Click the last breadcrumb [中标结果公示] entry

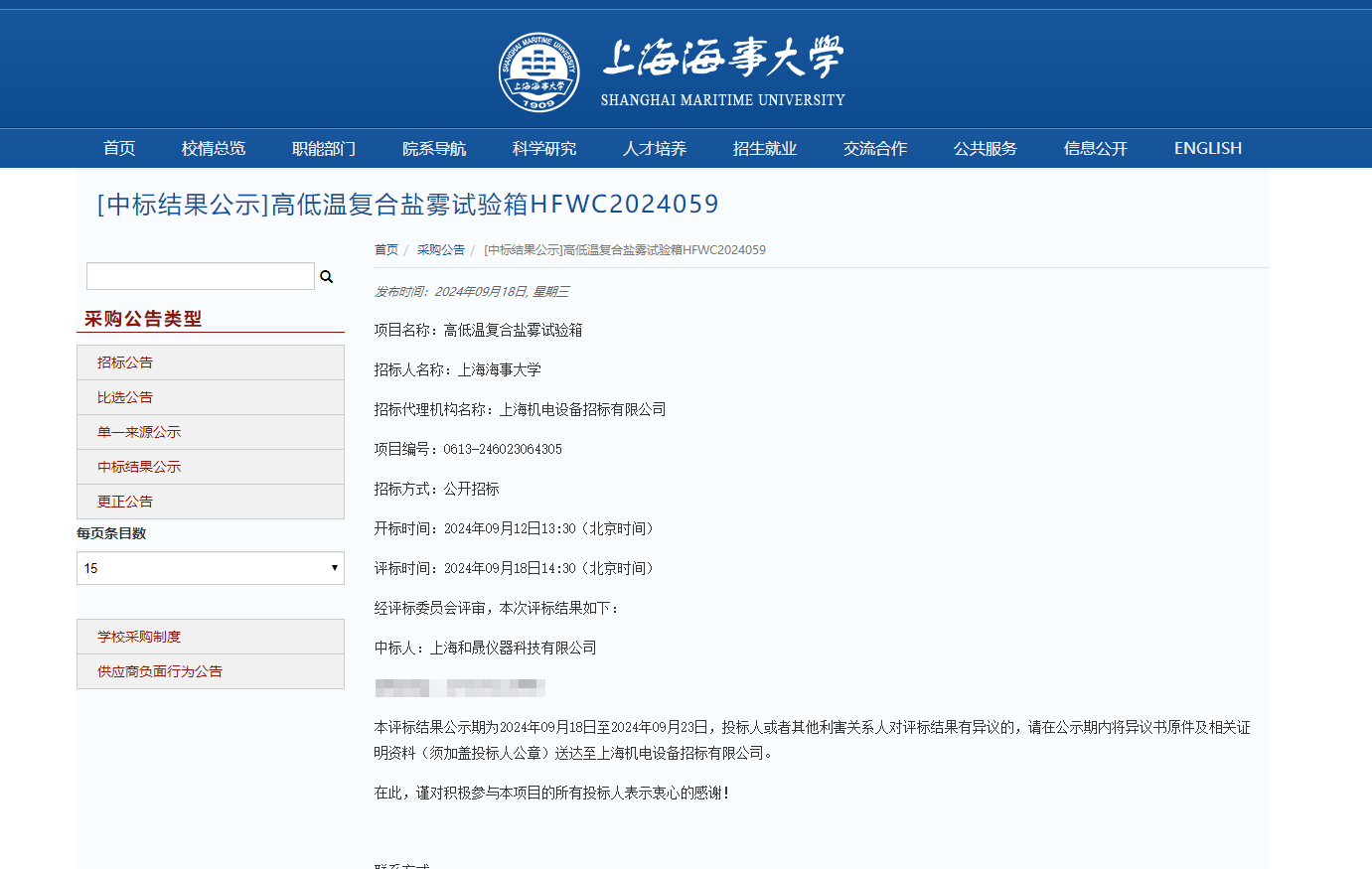pyautogui.click(x=625, y=250)
